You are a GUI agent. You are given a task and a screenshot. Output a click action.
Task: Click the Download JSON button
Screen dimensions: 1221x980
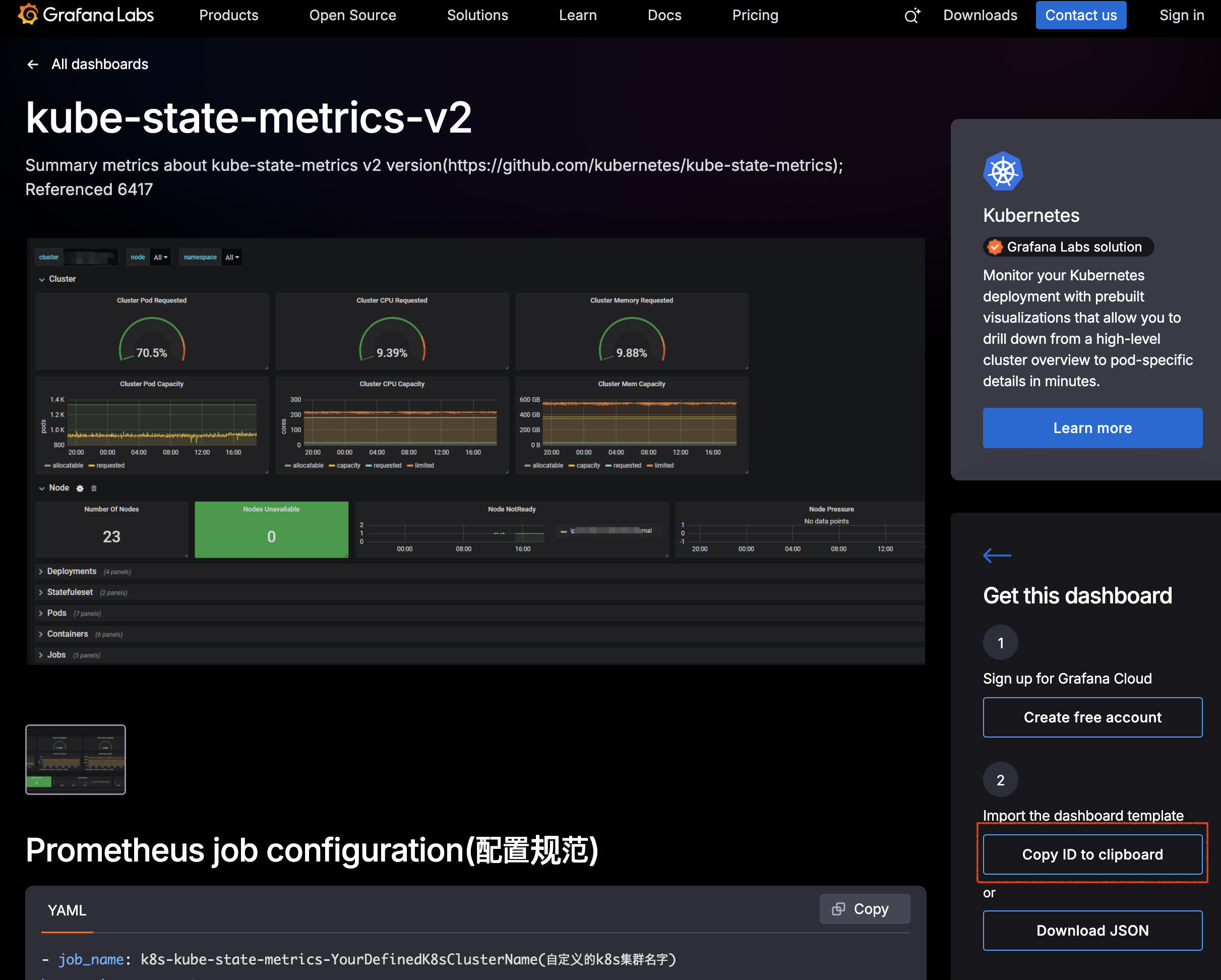[x=1092, y=930]
